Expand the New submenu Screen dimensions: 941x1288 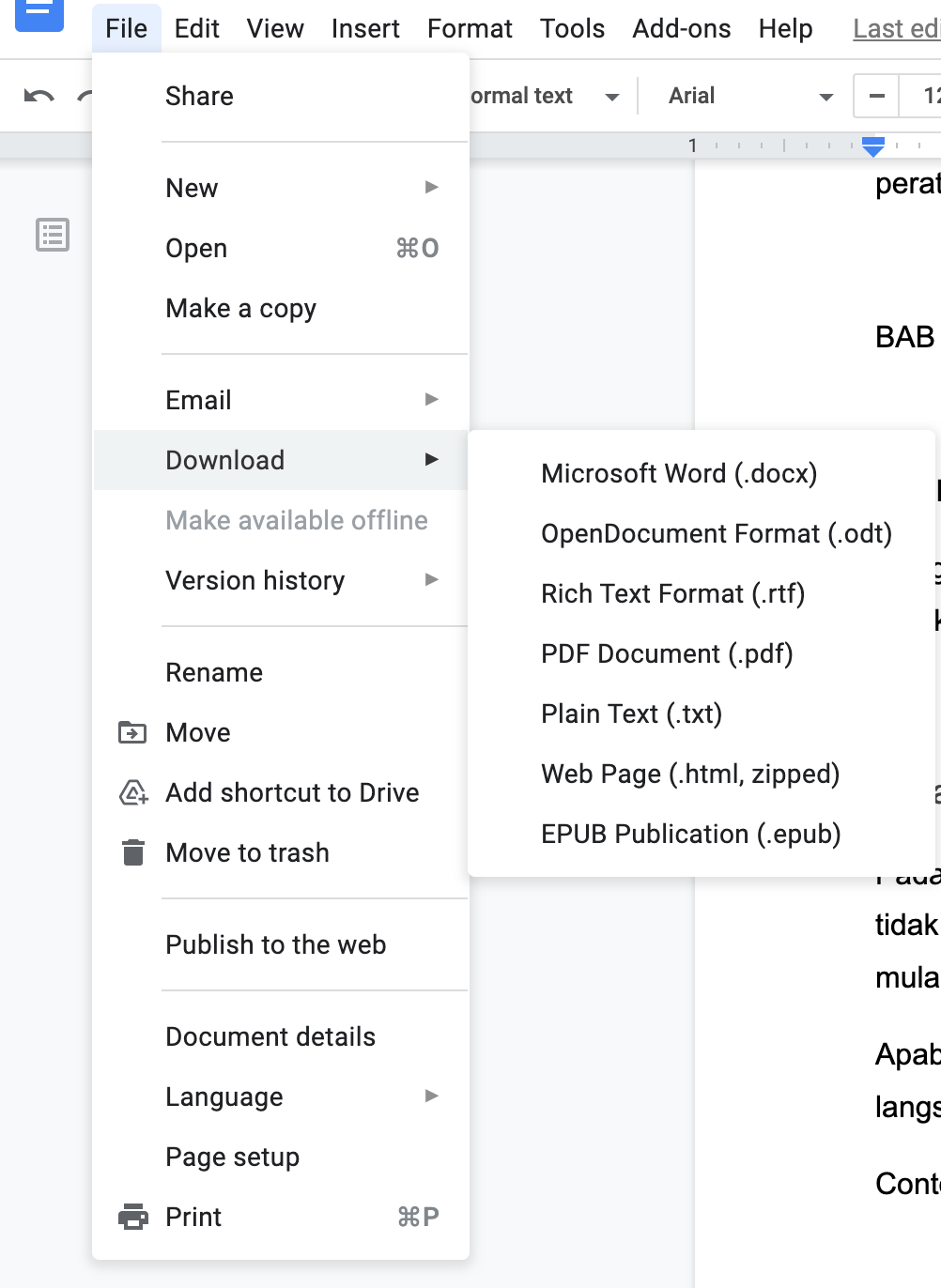[x=282, y=188]
